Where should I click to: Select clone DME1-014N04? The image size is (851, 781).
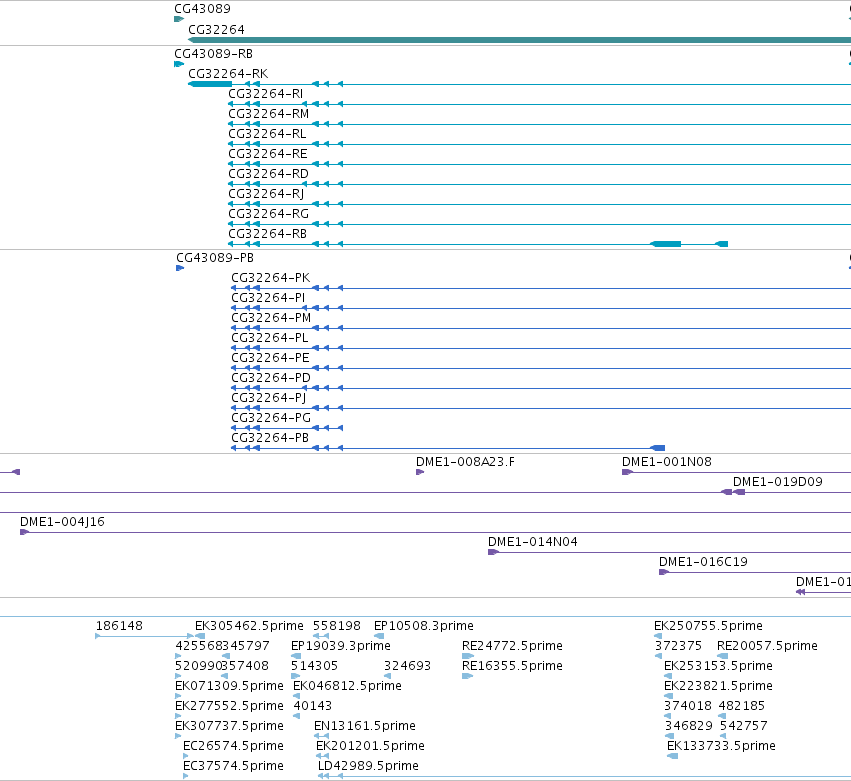click(532, 543)
